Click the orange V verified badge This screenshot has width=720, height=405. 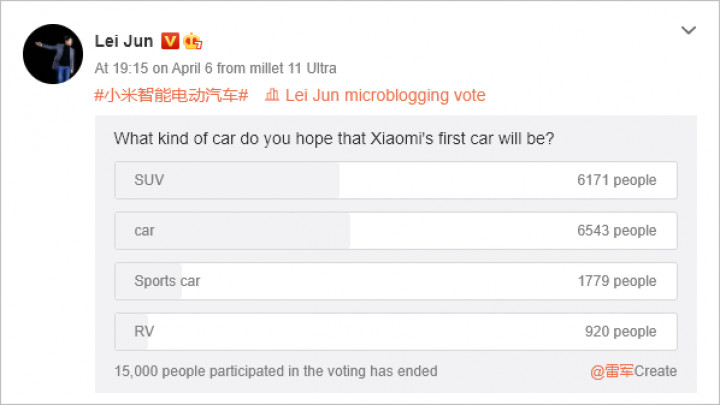point(170,41)
